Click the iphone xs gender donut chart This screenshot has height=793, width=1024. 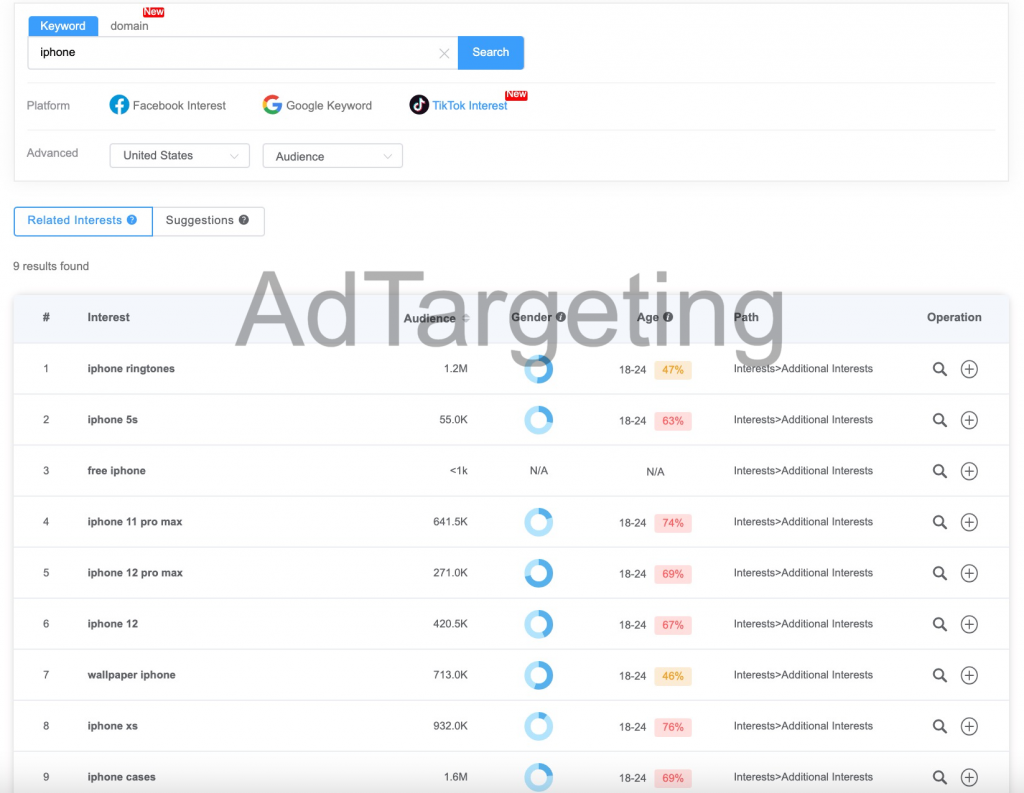tap(539, 726)
